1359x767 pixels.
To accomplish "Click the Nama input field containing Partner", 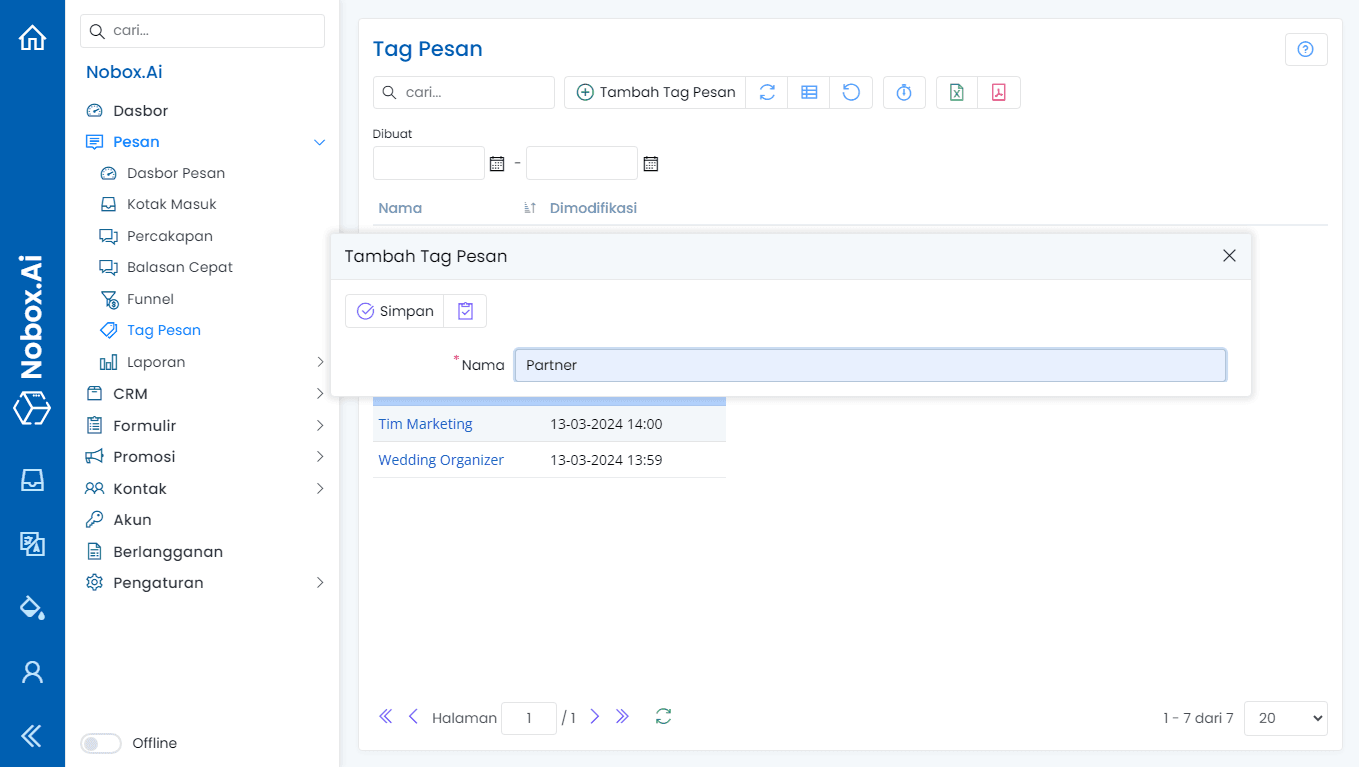I will 869,365.
